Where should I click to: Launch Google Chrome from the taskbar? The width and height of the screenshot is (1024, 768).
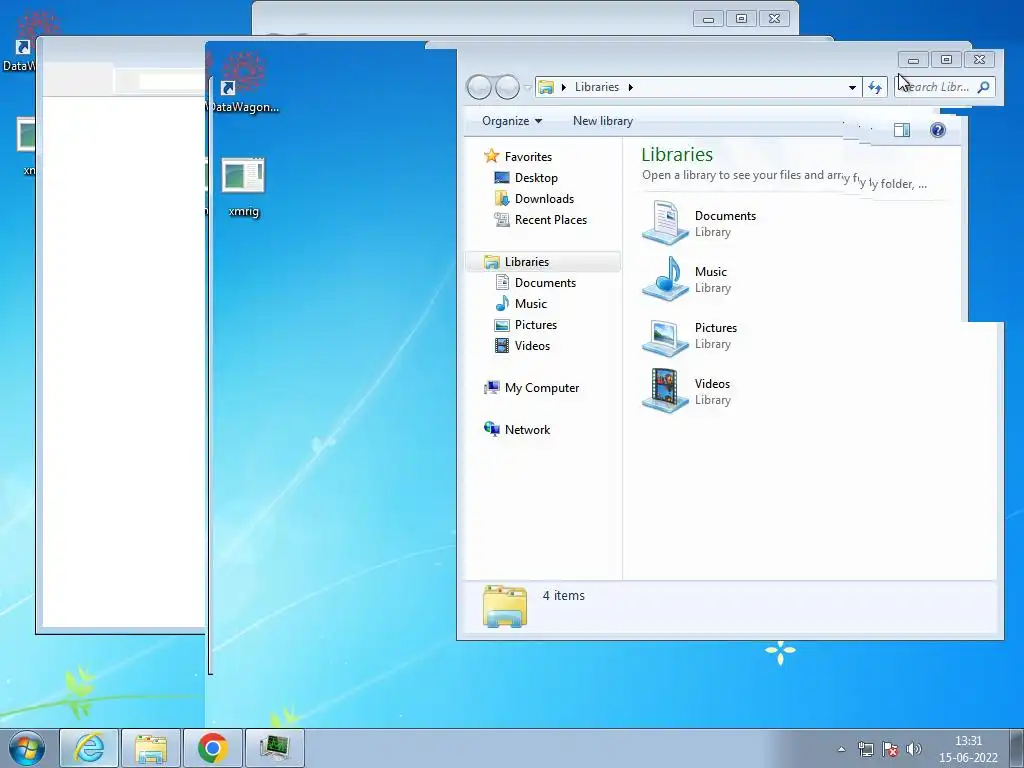(212, 748)
